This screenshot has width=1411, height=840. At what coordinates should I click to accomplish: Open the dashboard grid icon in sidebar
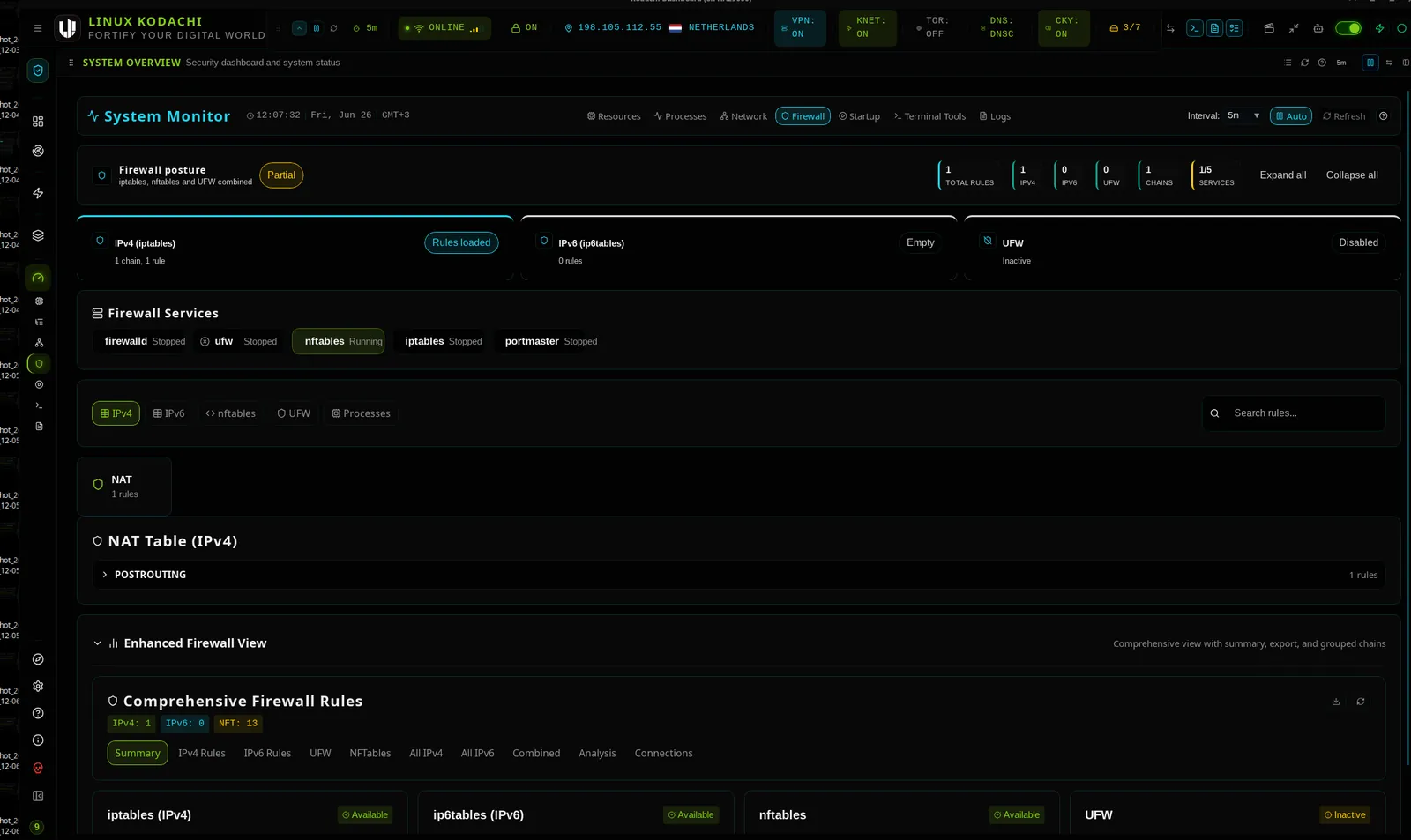click(x=38, y=122)
